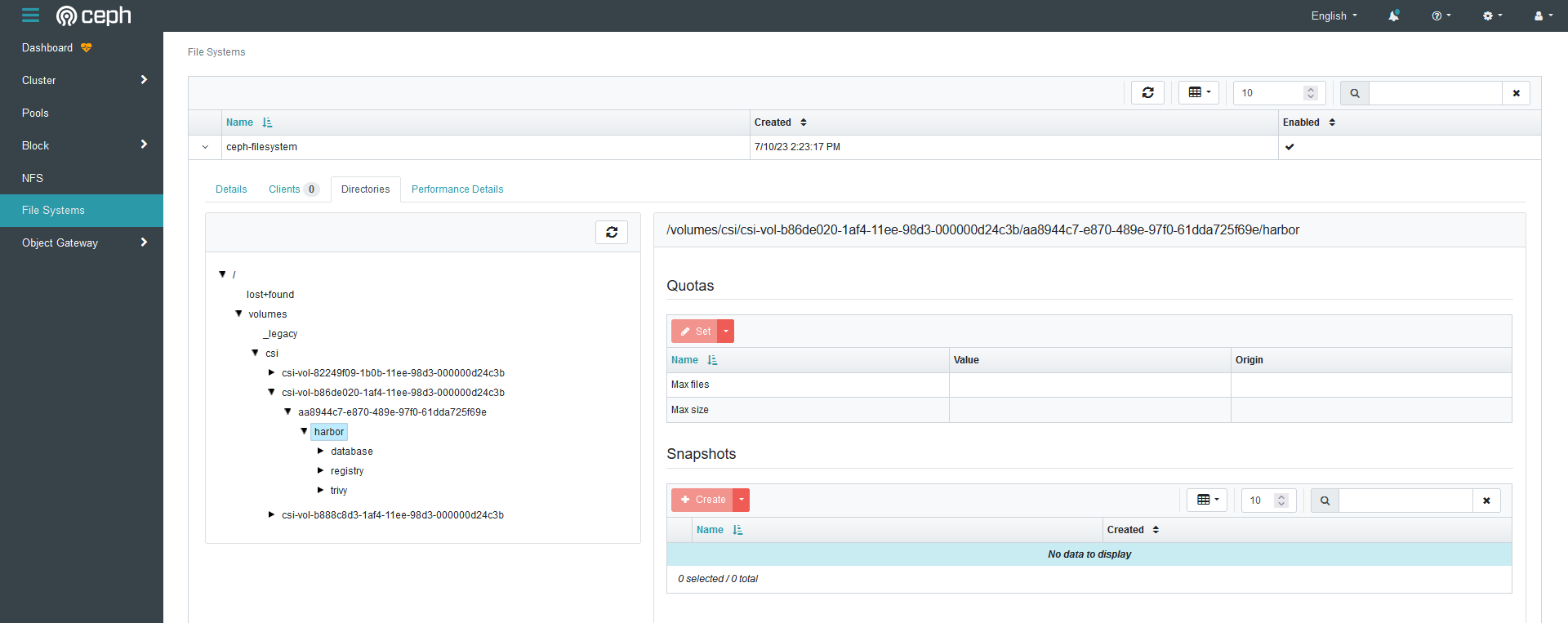Screen dimensions: 1568x623
Task: Collapse the aa8944c7 directory
Action: coord(287,412)
